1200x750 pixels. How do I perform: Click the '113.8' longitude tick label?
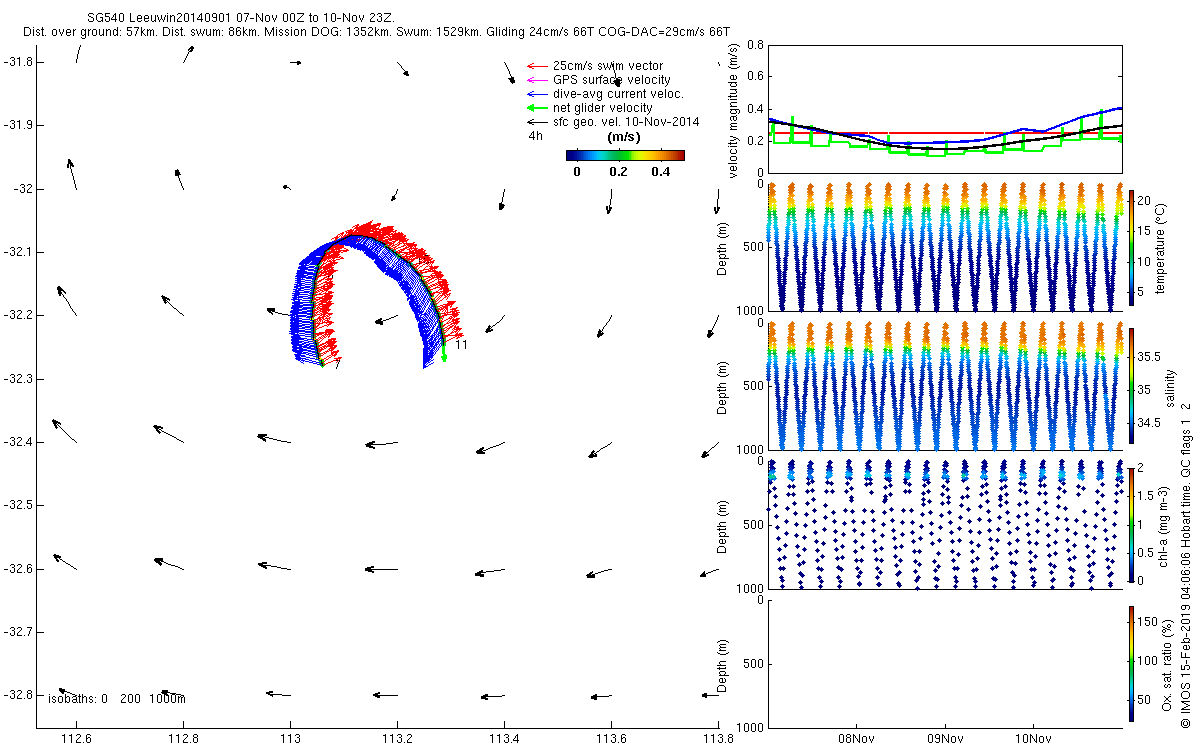tap(718, 739)
